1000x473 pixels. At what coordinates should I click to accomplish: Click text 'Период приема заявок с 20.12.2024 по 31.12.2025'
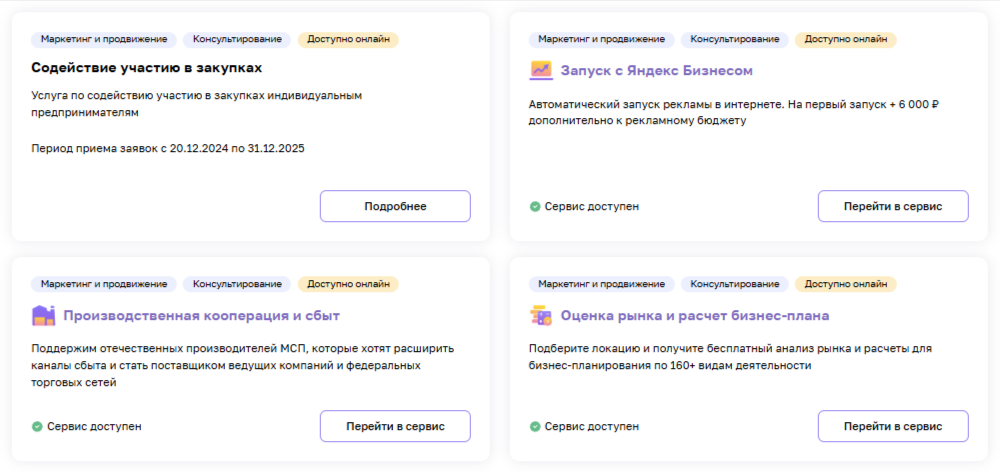click(168, 149)
